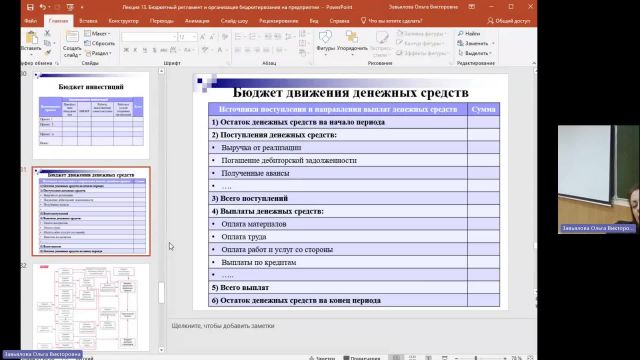
Task: Start slideshow from beginning via quick access icon
Action: click(x=70, y=7)
